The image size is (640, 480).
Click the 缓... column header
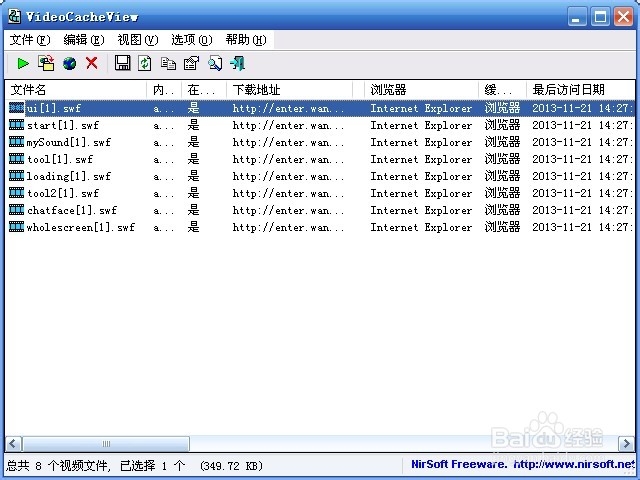pyautogui.click(x=502, y=89)
